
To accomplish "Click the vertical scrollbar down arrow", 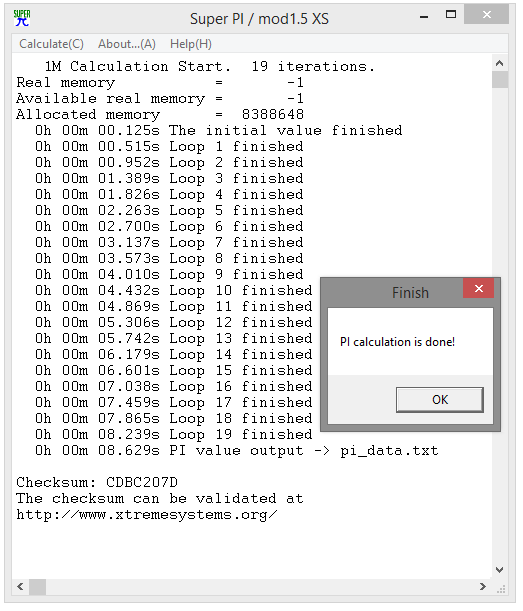I will (500, 570).
